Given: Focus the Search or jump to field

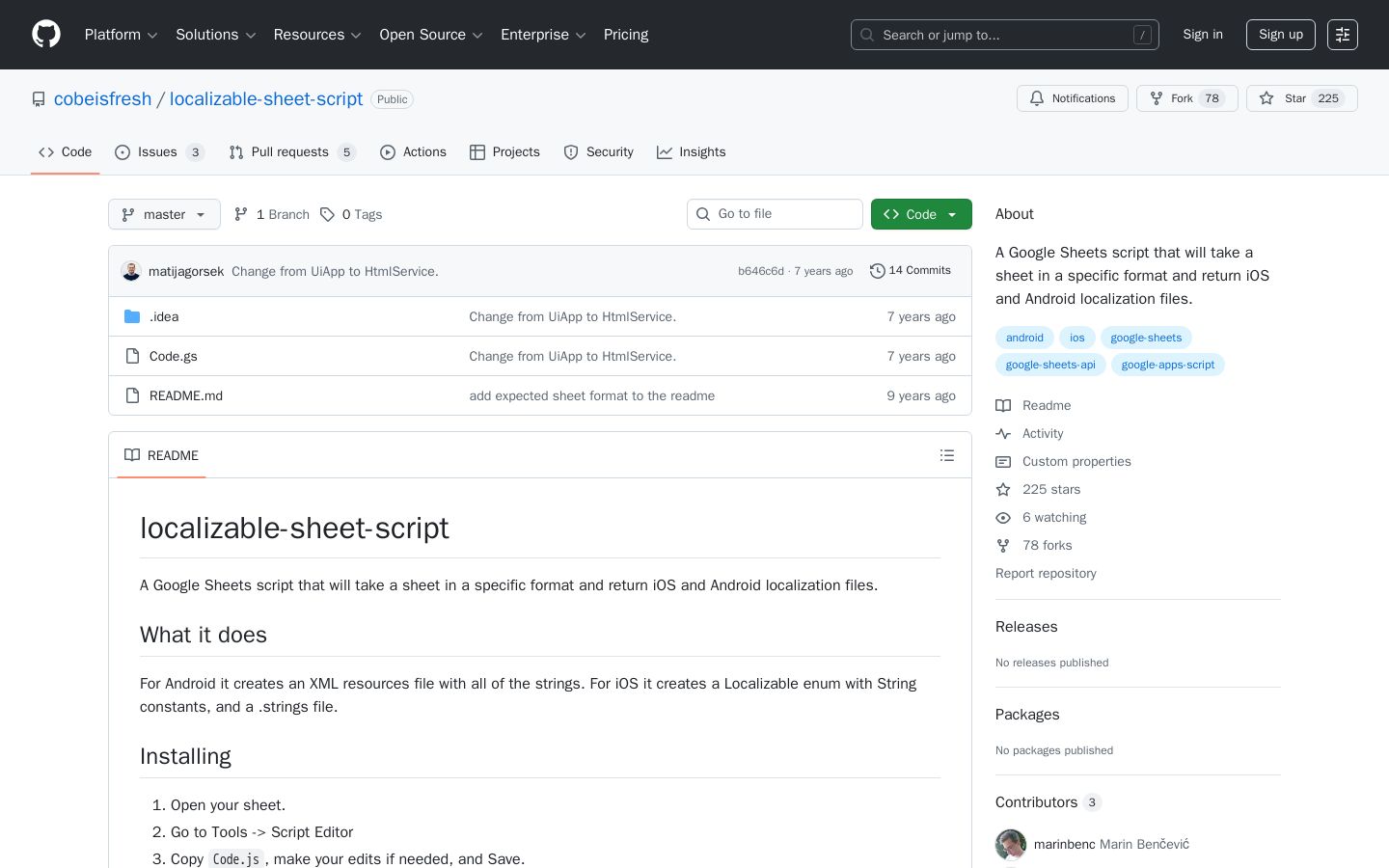Looking at the screenshot, I should click(x=1005, y=35).
